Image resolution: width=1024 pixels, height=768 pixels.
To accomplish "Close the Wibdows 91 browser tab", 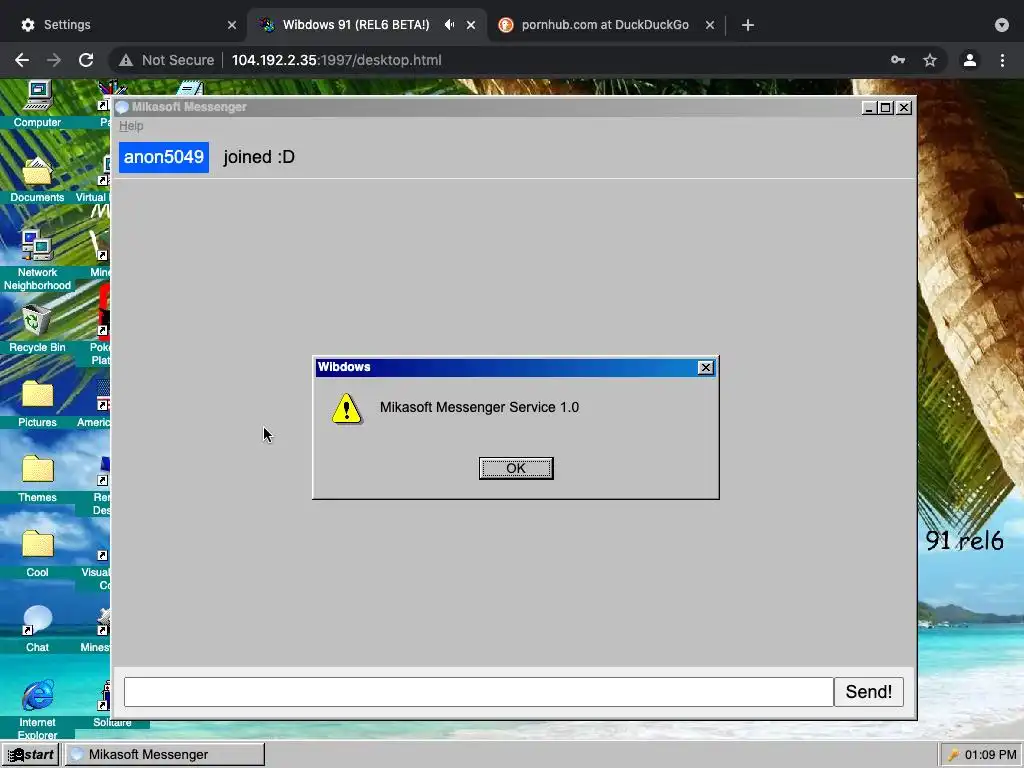I will click(x=471, y=25).
